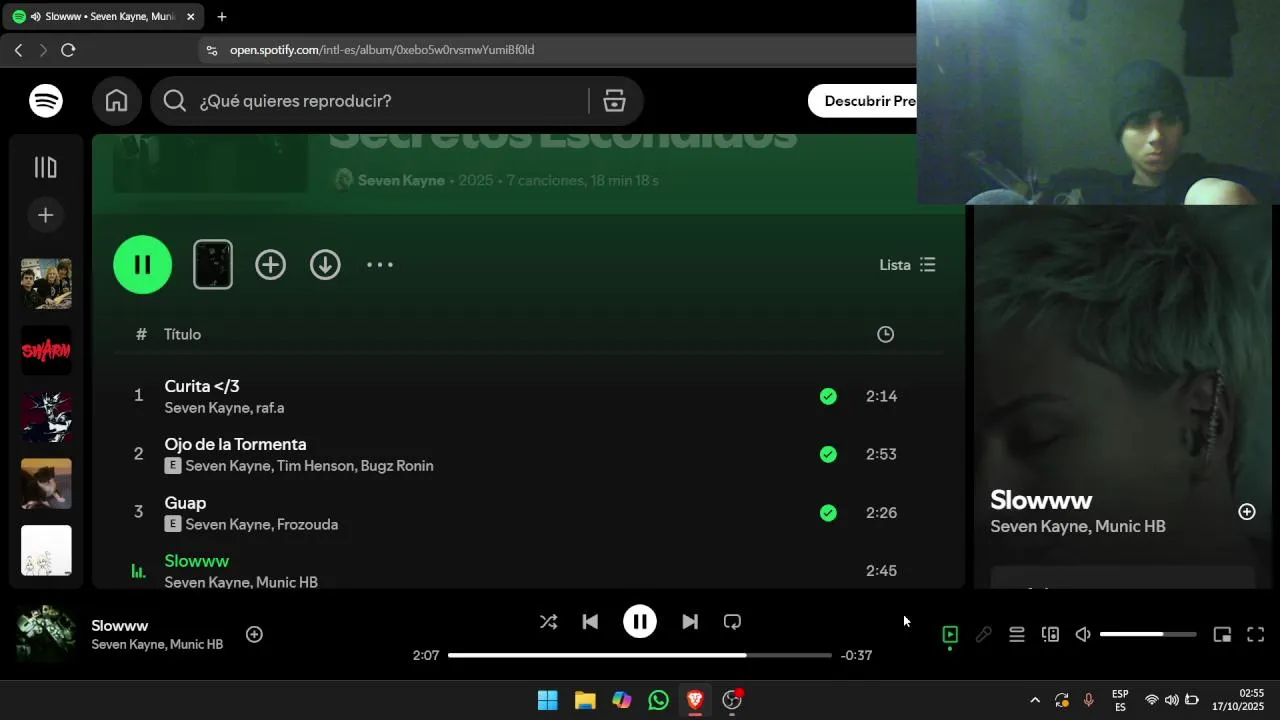1280x720 pixels.
Task: Focus the ¿Qué quieres reproducir? search box
Action: [390, 101]
